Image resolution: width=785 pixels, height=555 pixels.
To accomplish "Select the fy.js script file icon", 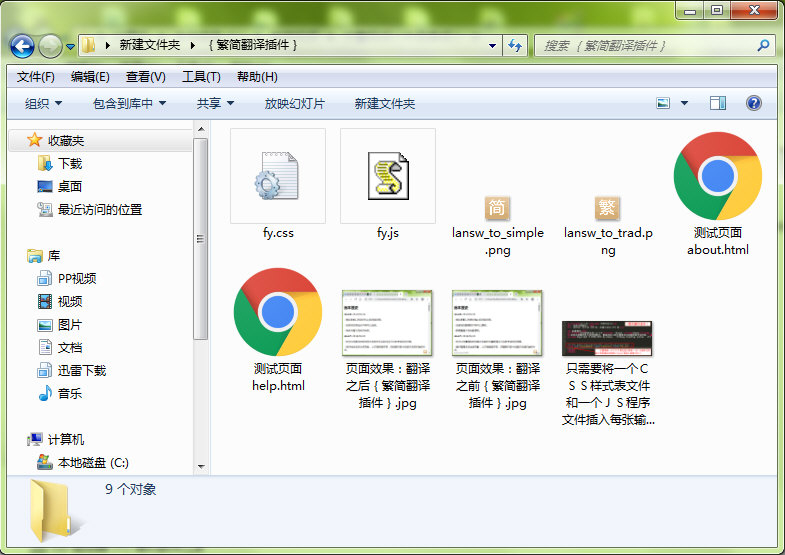I will [388, 176].
